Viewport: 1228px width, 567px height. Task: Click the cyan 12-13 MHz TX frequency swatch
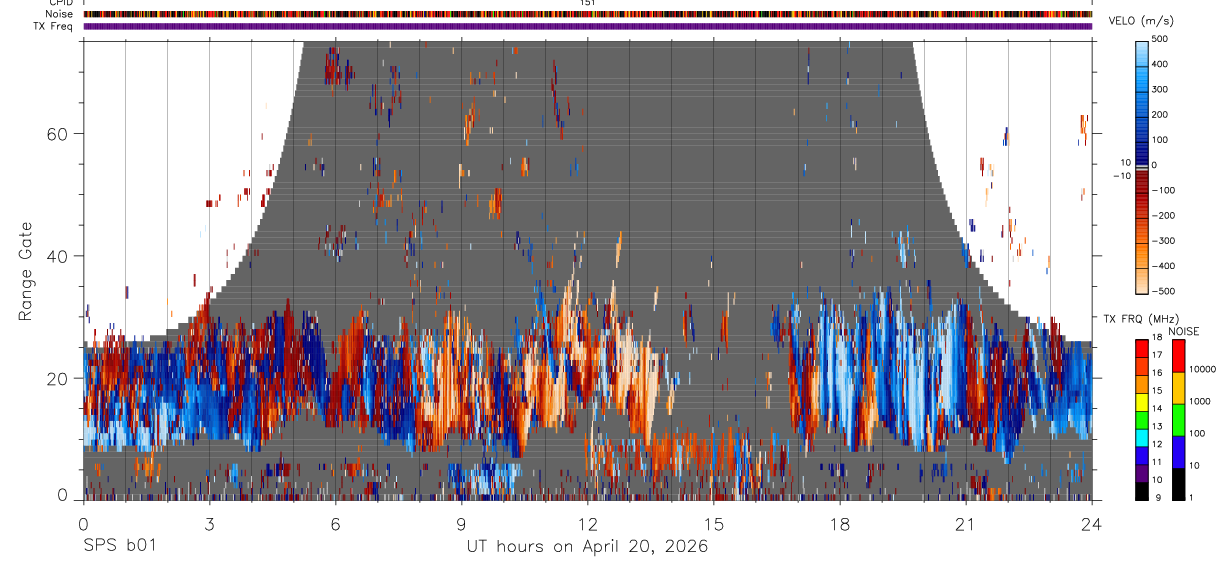pos(1142,438)
